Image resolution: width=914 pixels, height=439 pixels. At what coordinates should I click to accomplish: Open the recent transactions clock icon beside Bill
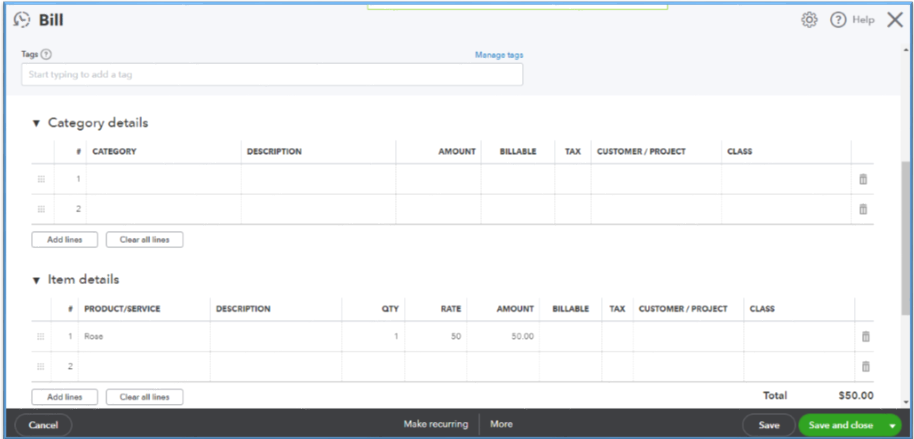pyautogui.click(x=22, y=20)
